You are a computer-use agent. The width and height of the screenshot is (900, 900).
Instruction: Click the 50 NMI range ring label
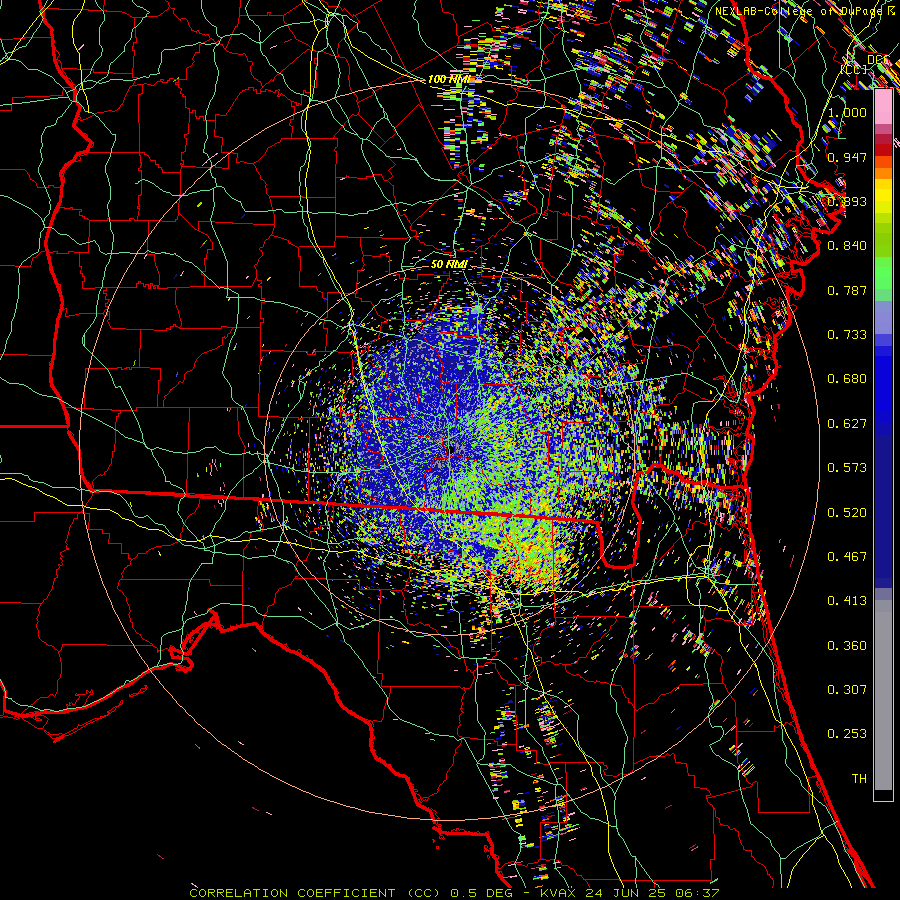tap(449, 264)
